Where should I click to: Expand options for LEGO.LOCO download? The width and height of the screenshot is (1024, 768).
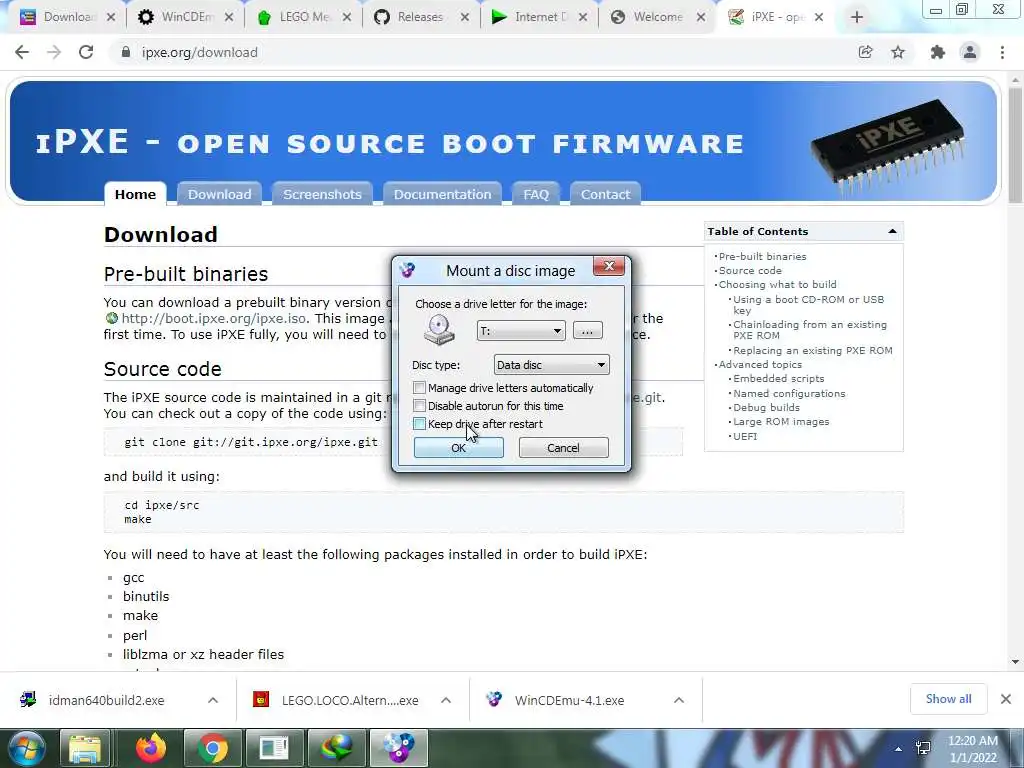click(446, 700)
